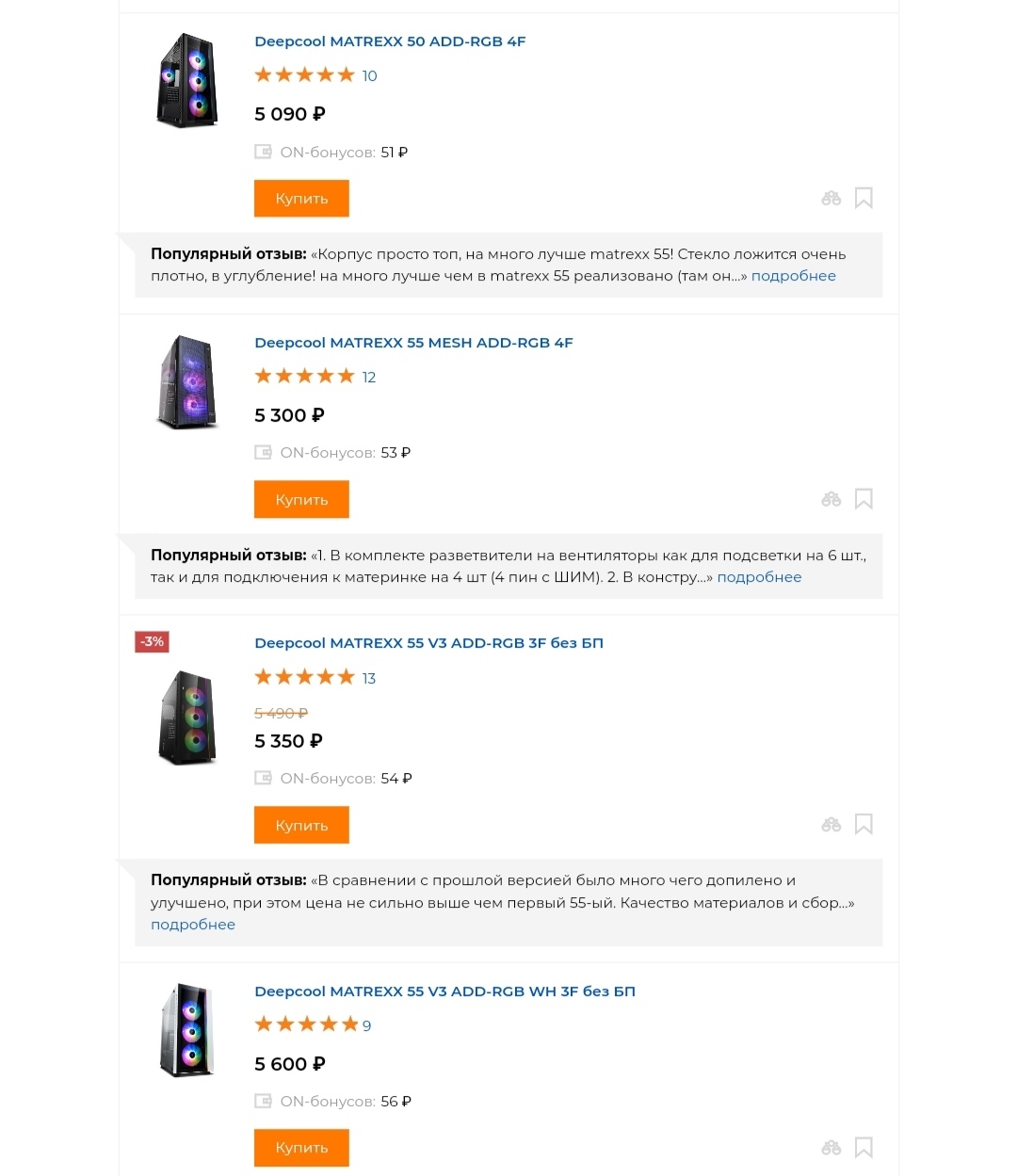Buy the MATREXX 55 V3 WH for 5 600 ₽
This screenshot has height=1176, width=1017.
pos(301,1148)
